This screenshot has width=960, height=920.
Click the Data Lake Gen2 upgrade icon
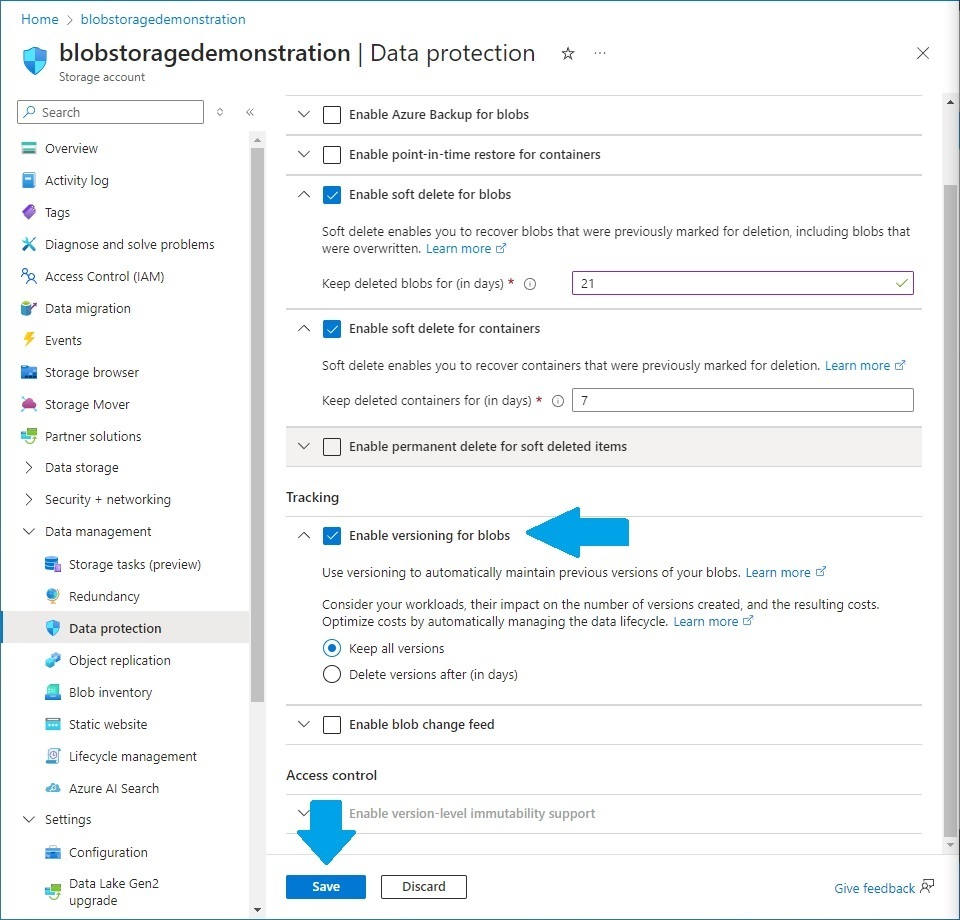pos(53,891)
